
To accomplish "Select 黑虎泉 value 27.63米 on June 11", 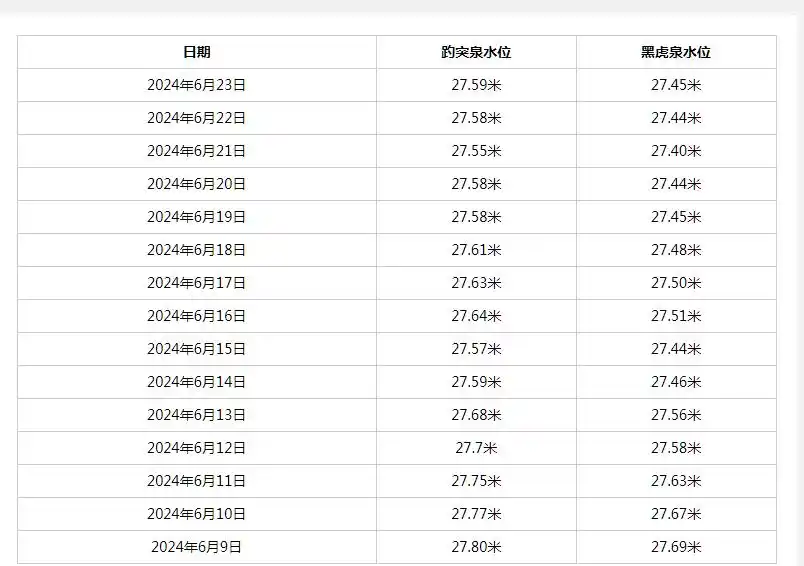I will 676,481.
